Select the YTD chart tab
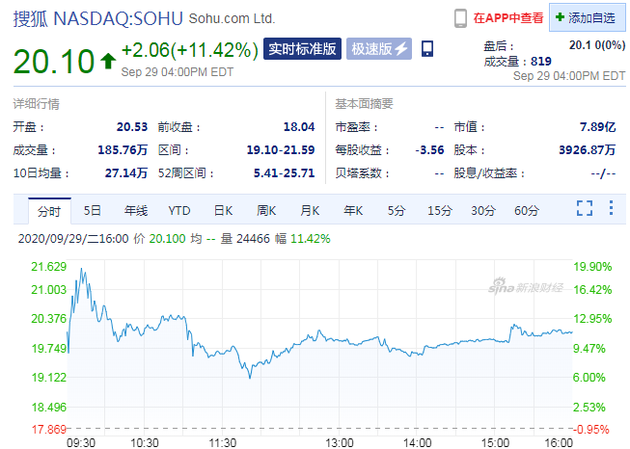 pos(179,210)
